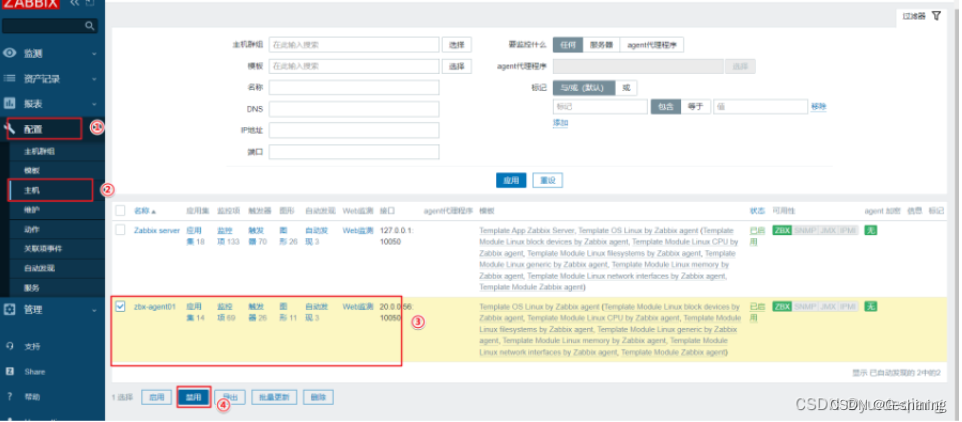Screen dimensions: 962x422
Task: Toggle the select-all checkbox in table header
Action: (120, 210)
